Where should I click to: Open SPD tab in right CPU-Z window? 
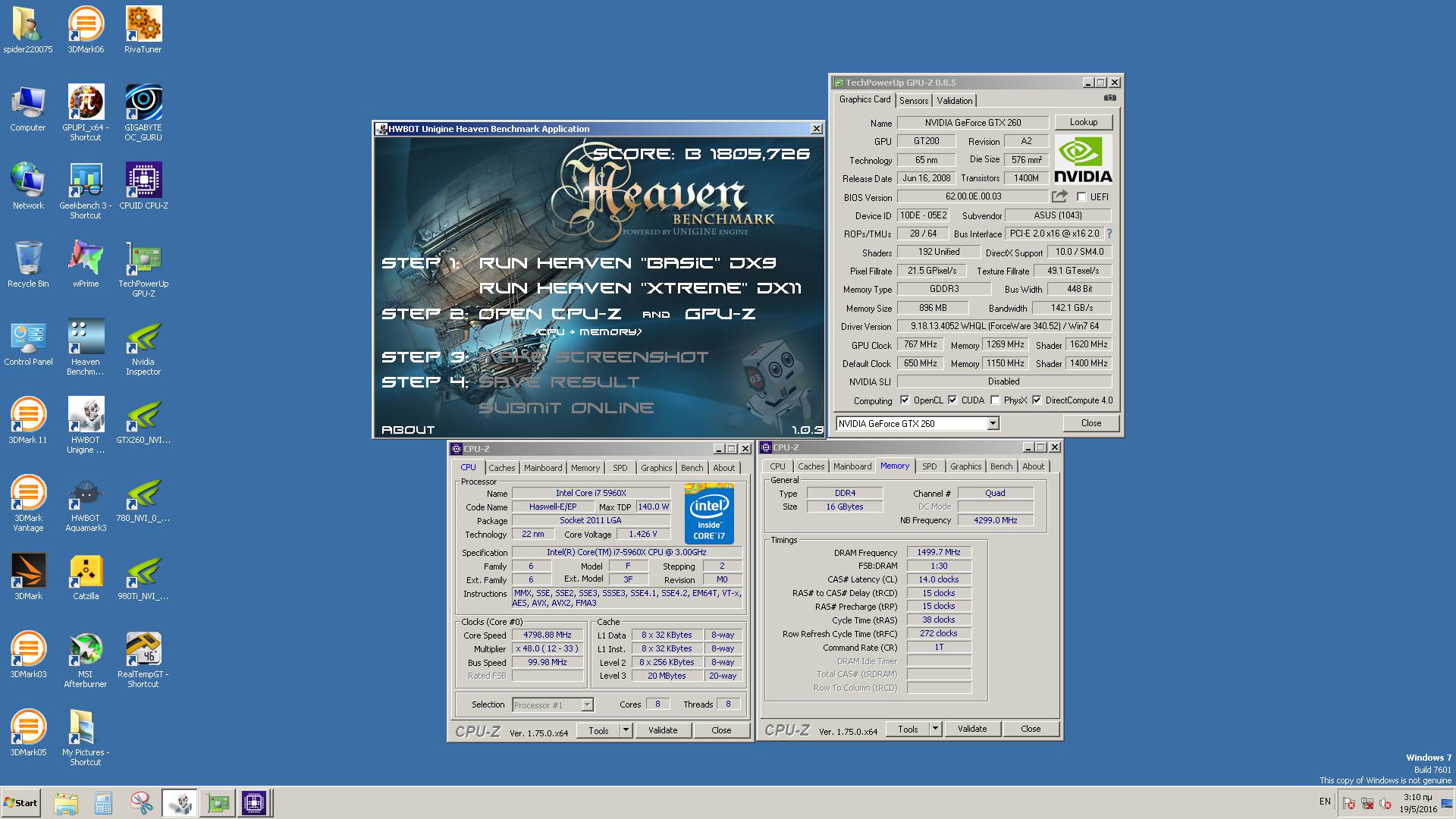(930, 466)
